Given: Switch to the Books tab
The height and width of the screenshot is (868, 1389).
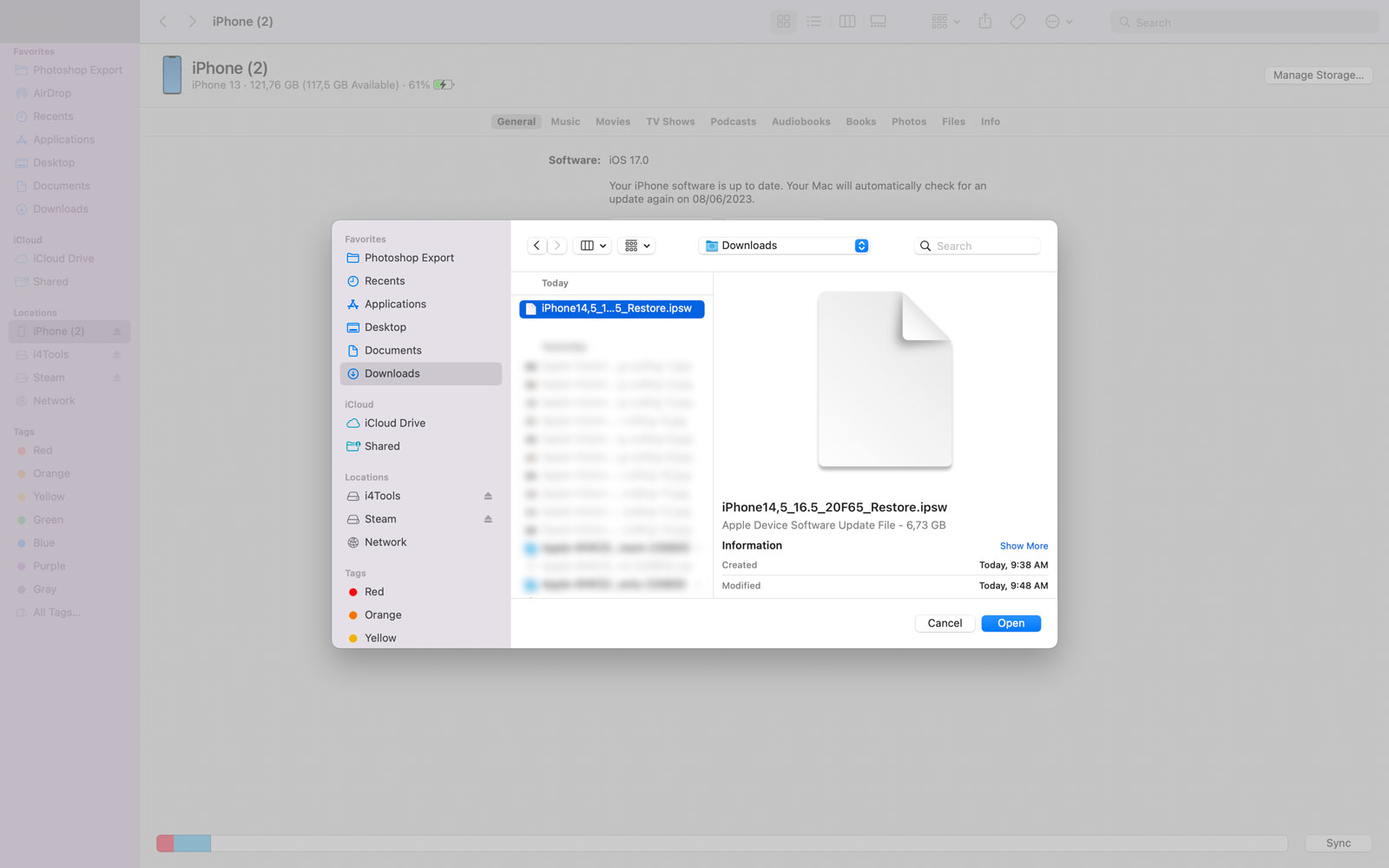Looking at the screenshot, I should (x=860, y=122).
